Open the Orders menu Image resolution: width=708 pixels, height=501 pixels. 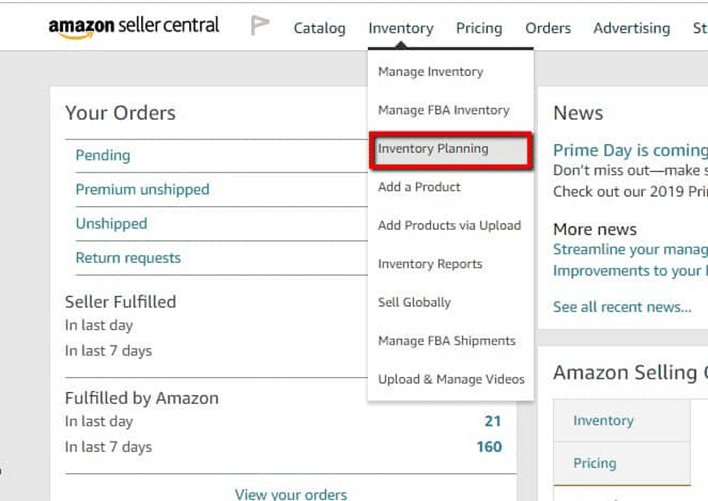(x=548, y=28)
